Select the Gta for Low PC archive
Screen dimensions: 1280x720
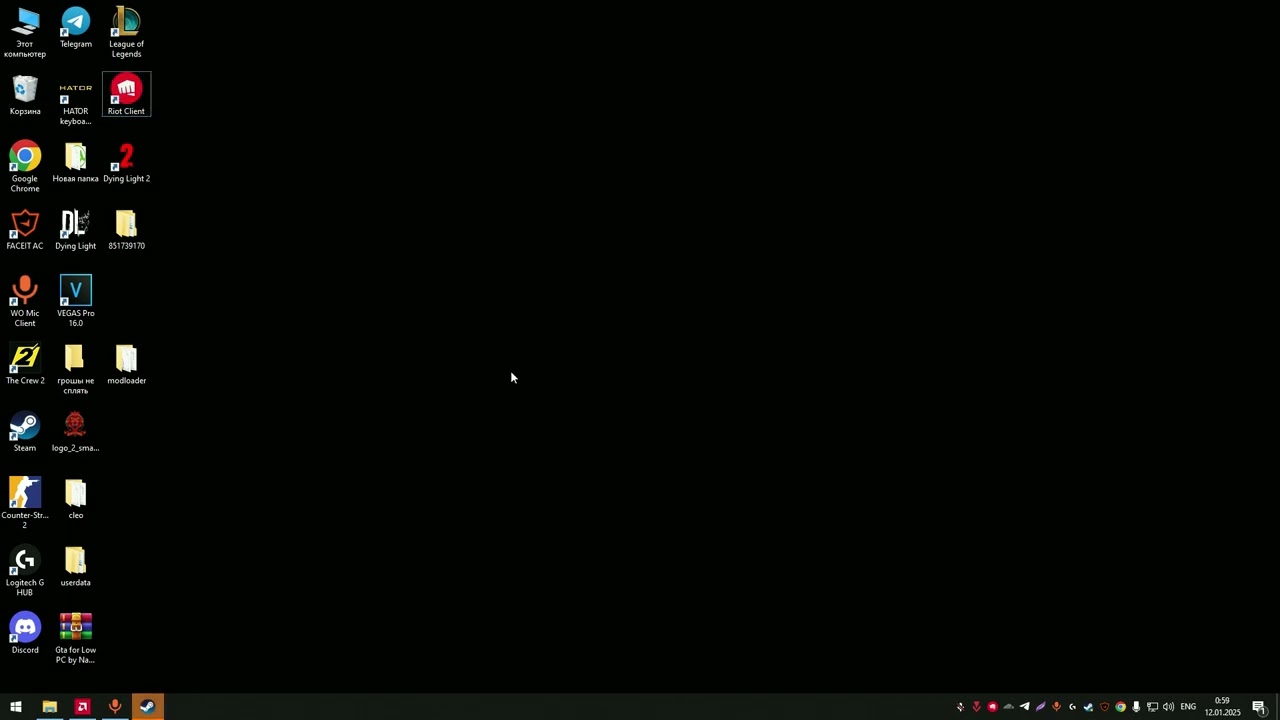76,639
